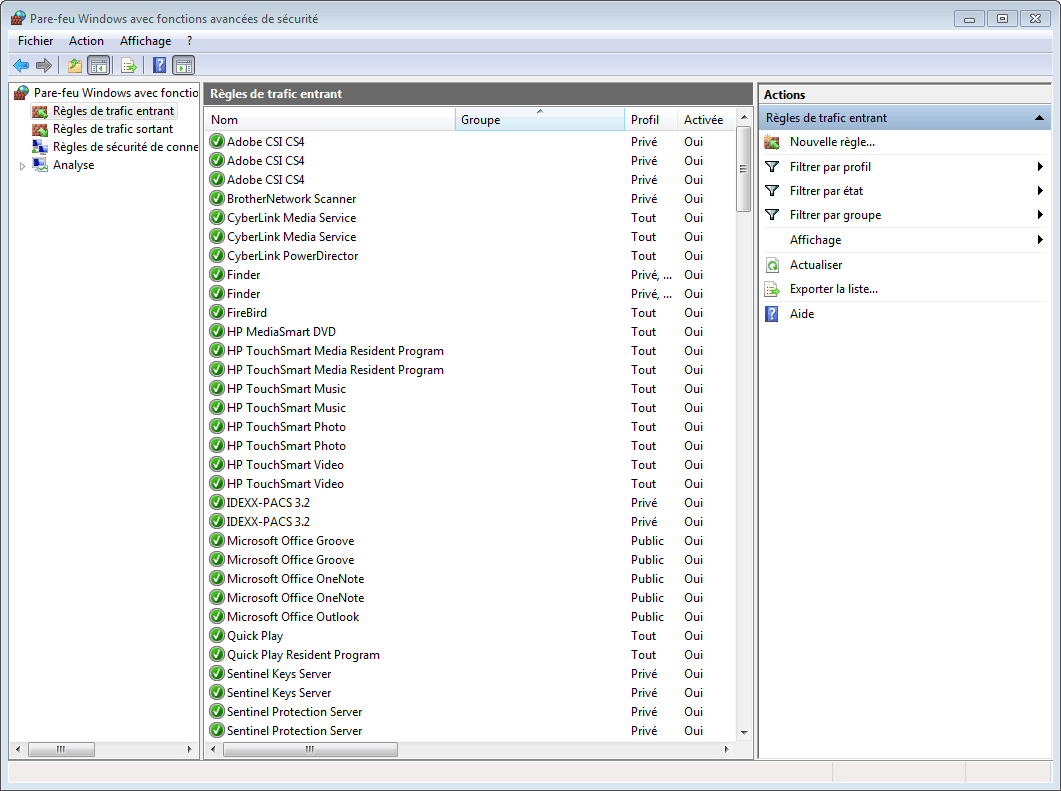
Task: Click Nouvelle règle... in Actions pane
Action: pyautogui.click(x=832, y=142)
